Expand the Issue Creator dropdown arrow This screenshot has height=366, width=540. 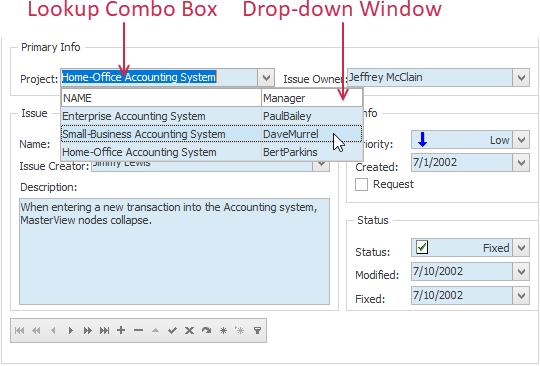pyautogui.click(x=321, y=165)
